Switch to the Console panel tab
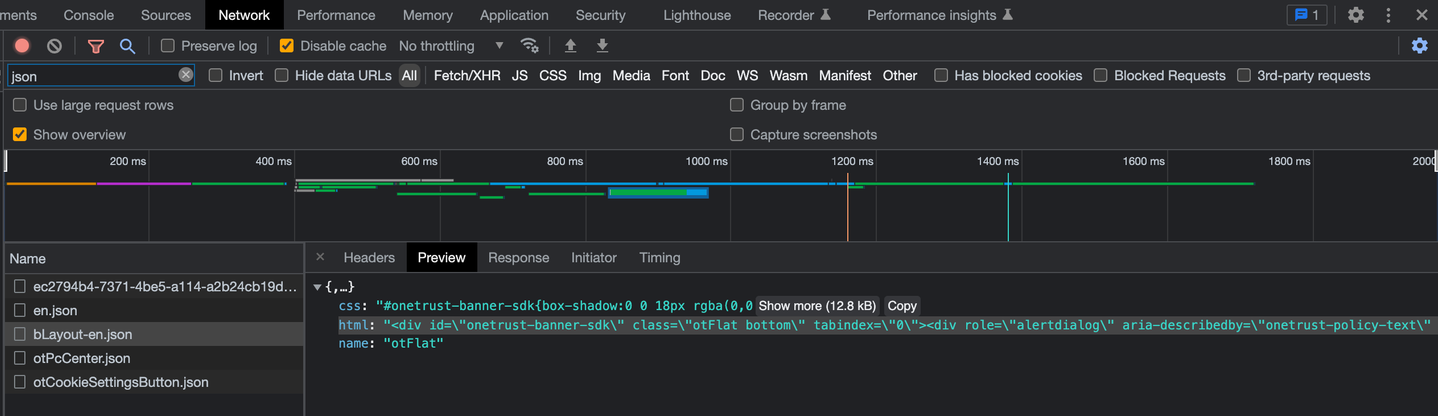This screenshot has height=416, width=1438. click(x=88, y=15)
